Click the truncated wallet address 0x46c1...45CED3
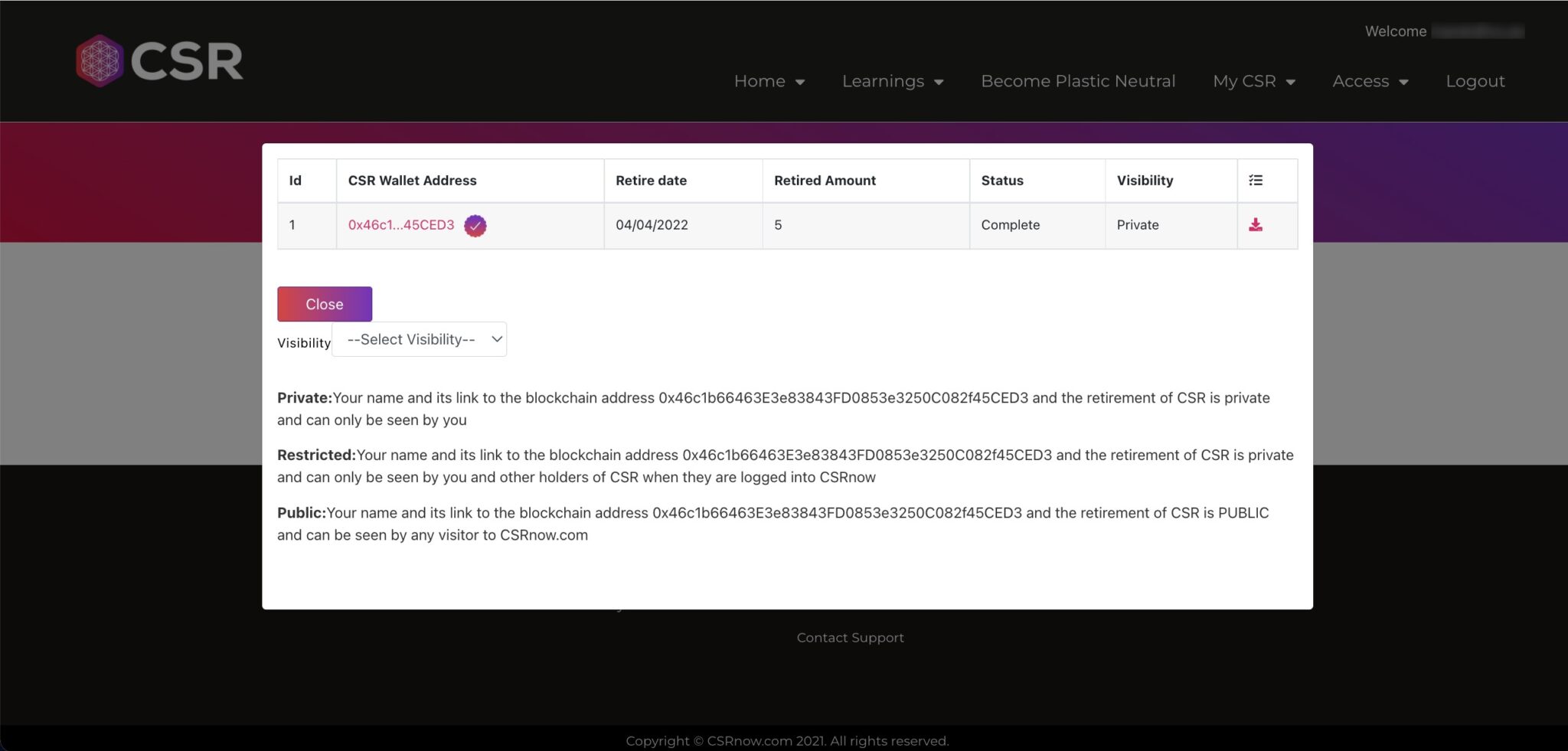Viewport: 1568px width, 751px height. coord(400,225)
